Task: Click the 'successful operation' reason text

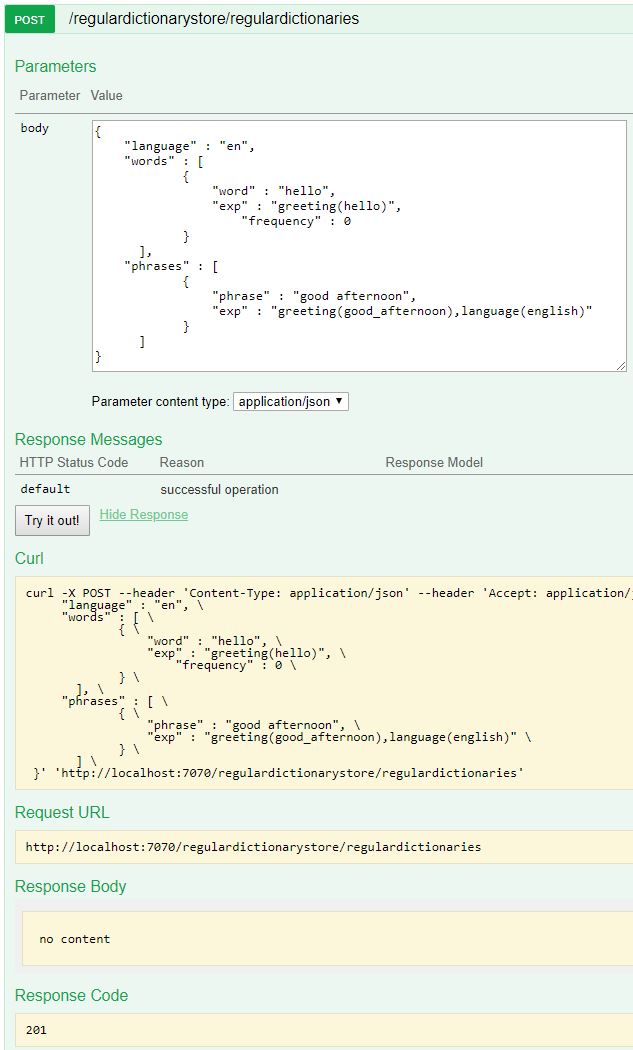Action: (219, 489)
